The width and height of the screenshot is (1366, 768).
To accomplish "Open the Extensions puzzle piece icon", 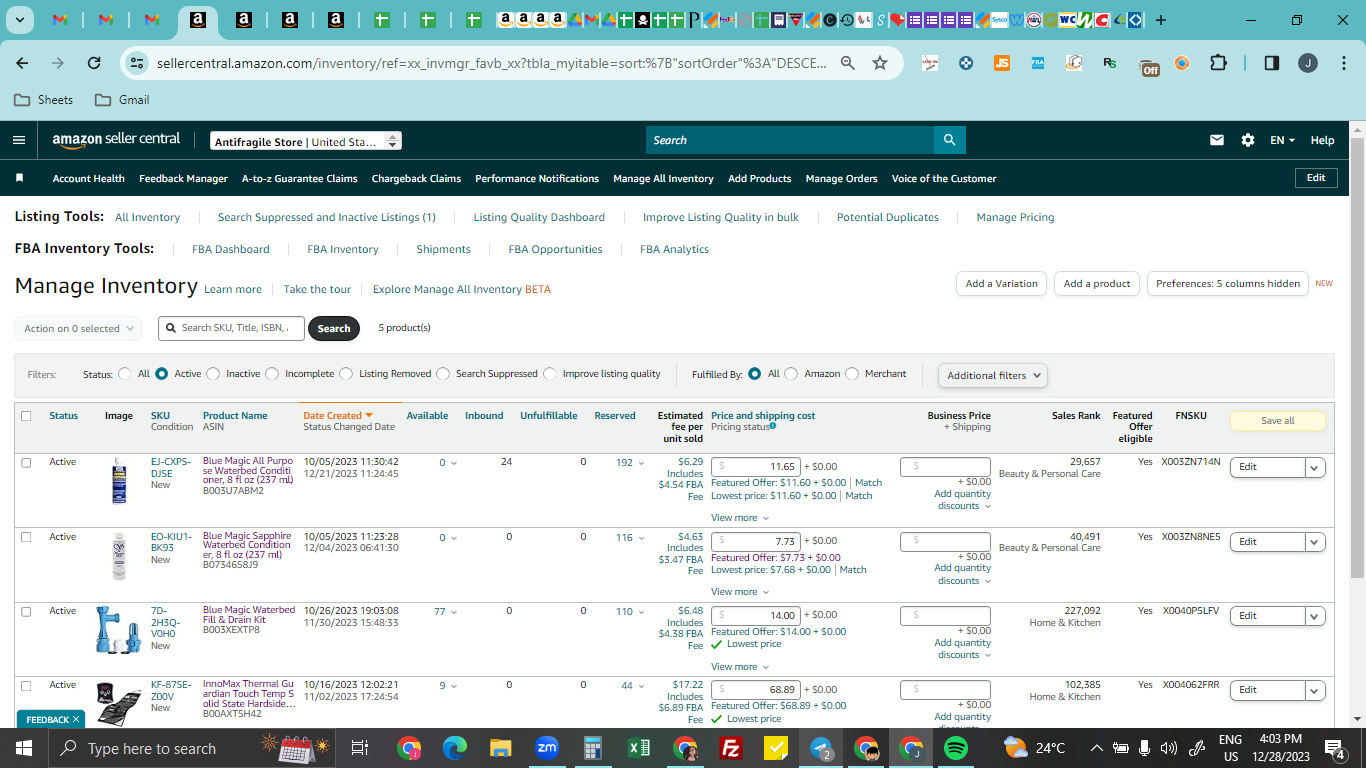I will 1218,63.
